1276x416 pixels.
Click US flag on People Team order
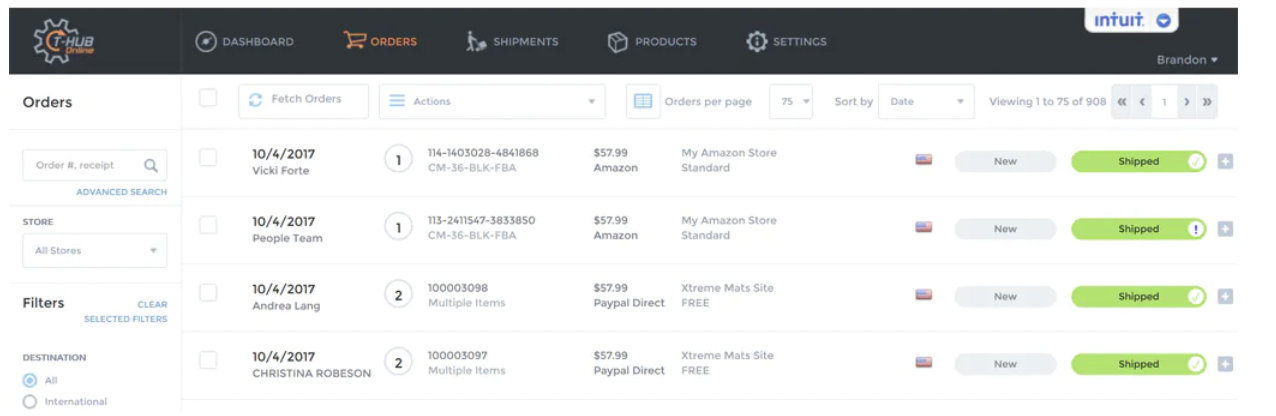[924, 227]
